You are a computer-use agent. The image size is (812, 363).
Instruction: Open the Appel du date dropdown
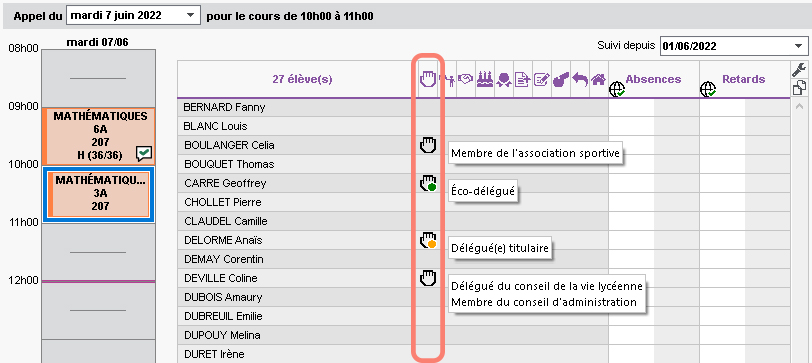tap(134, 16)
